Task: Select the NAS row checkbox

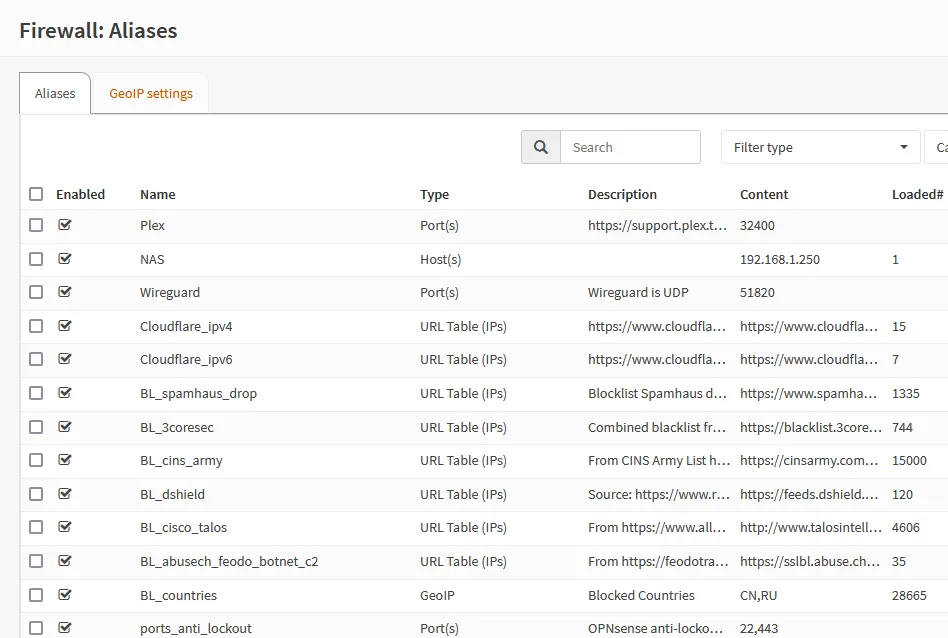Action: pyautogui.click(x=36, y=258)
